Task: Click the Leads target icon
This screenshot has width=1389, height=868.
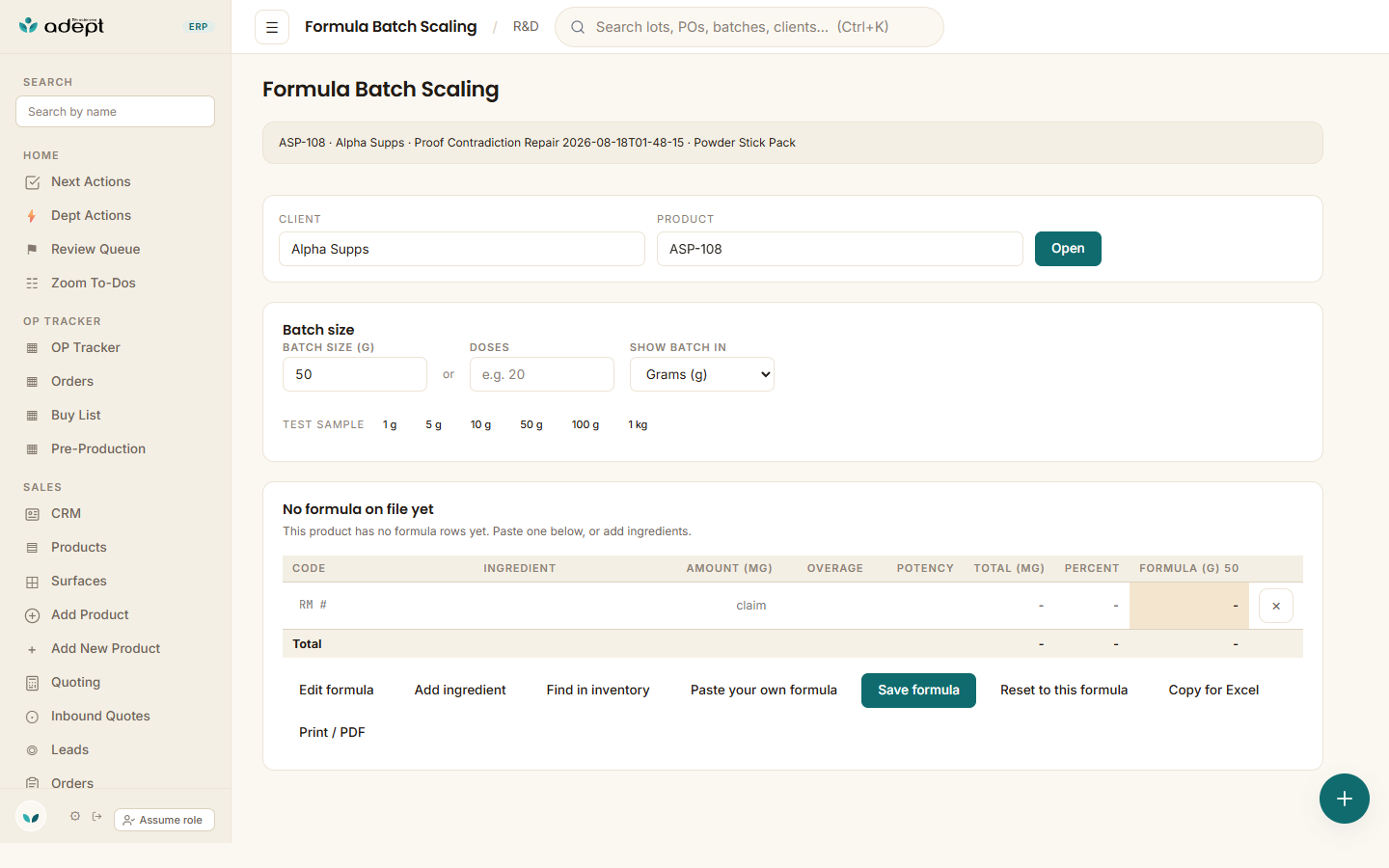Action: click(x=32, y=750)
